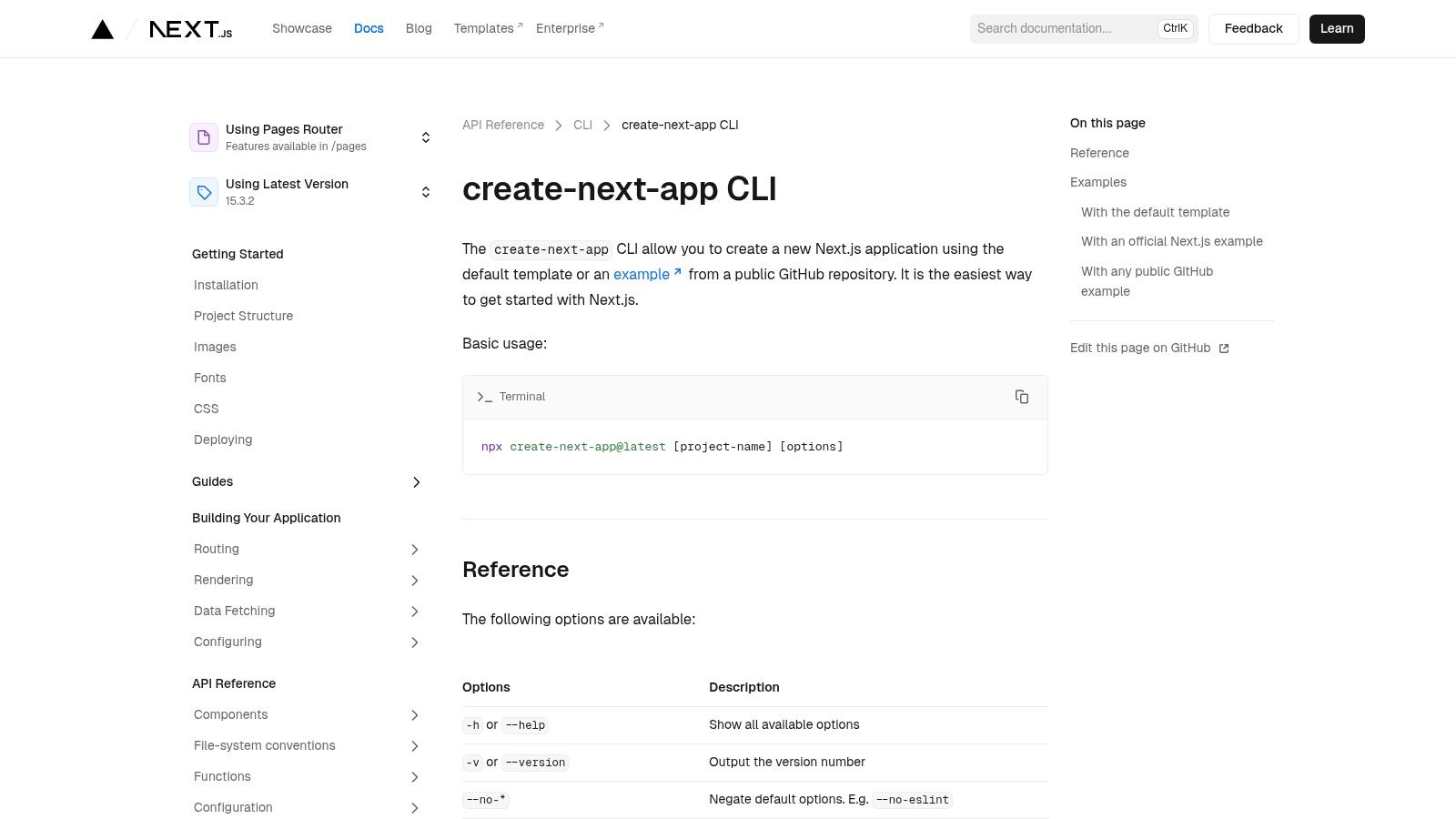This screenshot has width=1456, height=819.
Task: Open Guides in sidebar
Action: pyautogui.click(x=212, y=481)
